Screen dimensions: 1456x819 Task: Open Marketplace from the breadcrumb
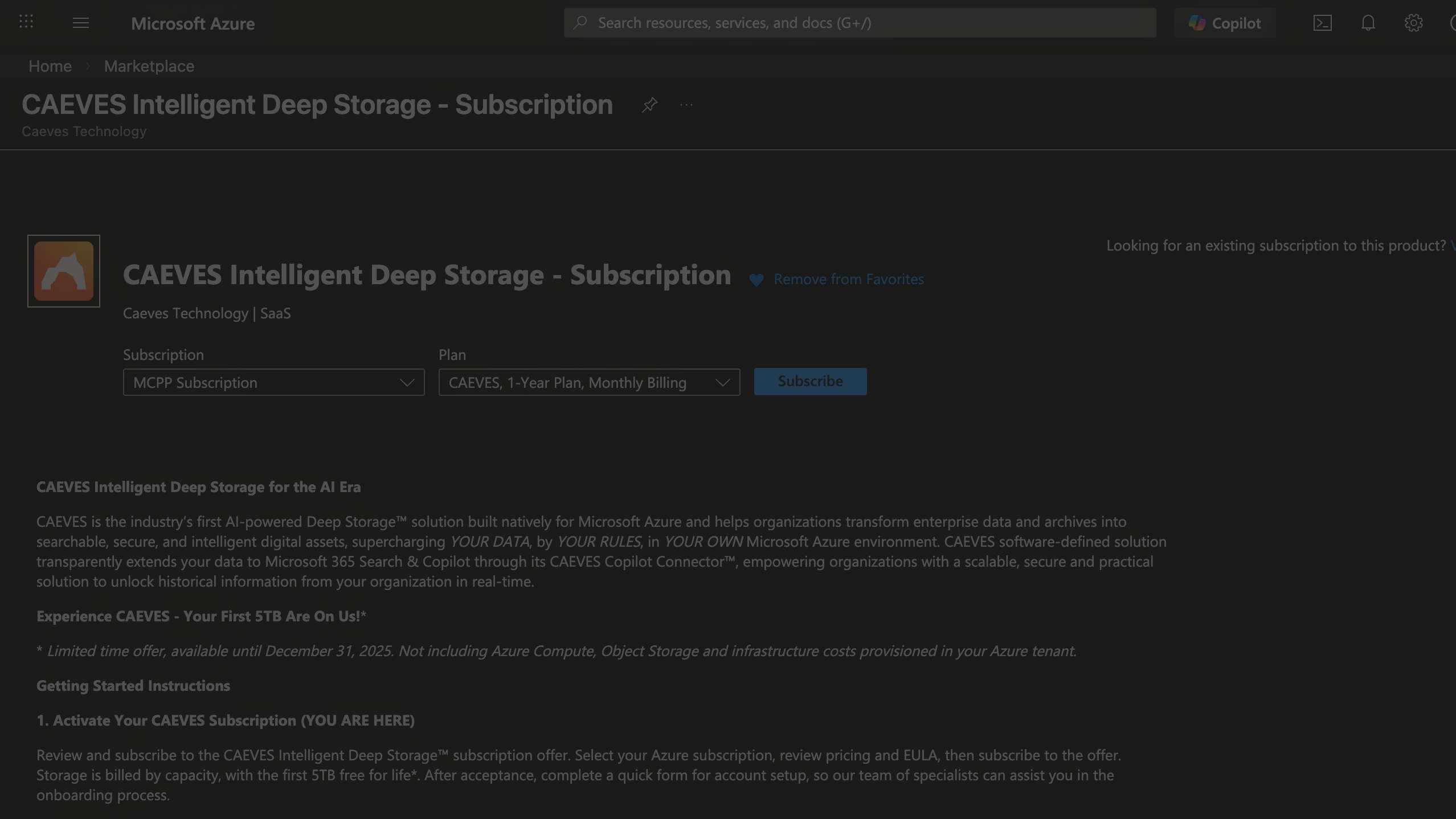click(149, 66)
